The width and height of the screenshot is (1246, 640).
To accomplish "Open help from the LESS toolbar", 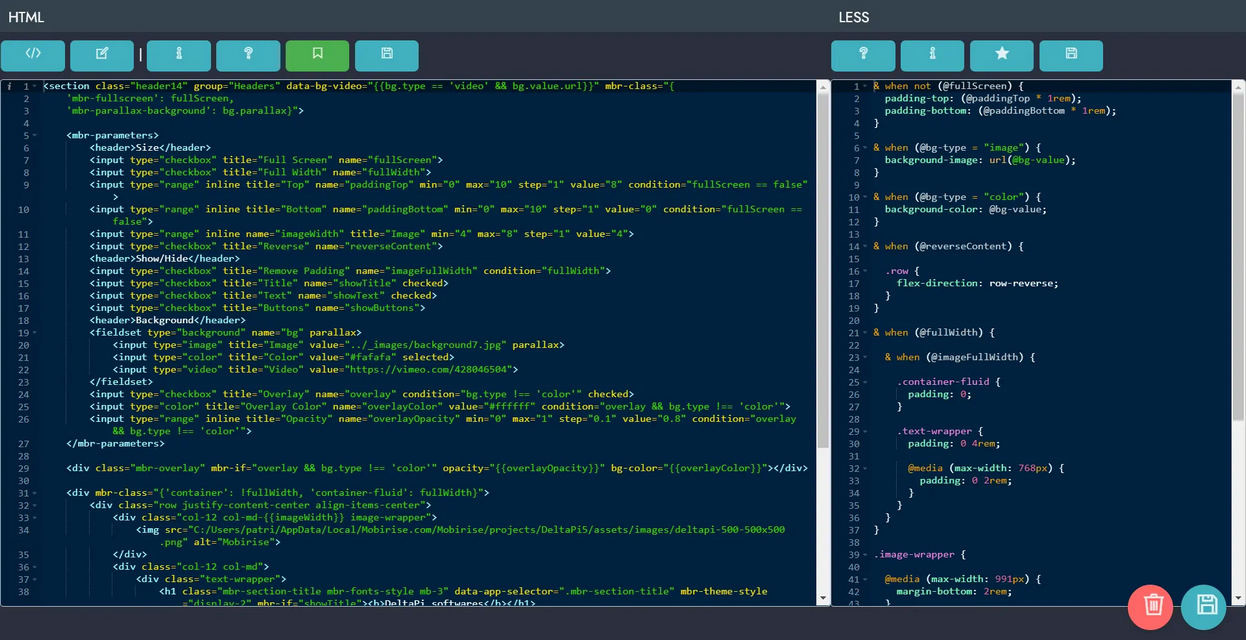I will (x=863, y=55).
